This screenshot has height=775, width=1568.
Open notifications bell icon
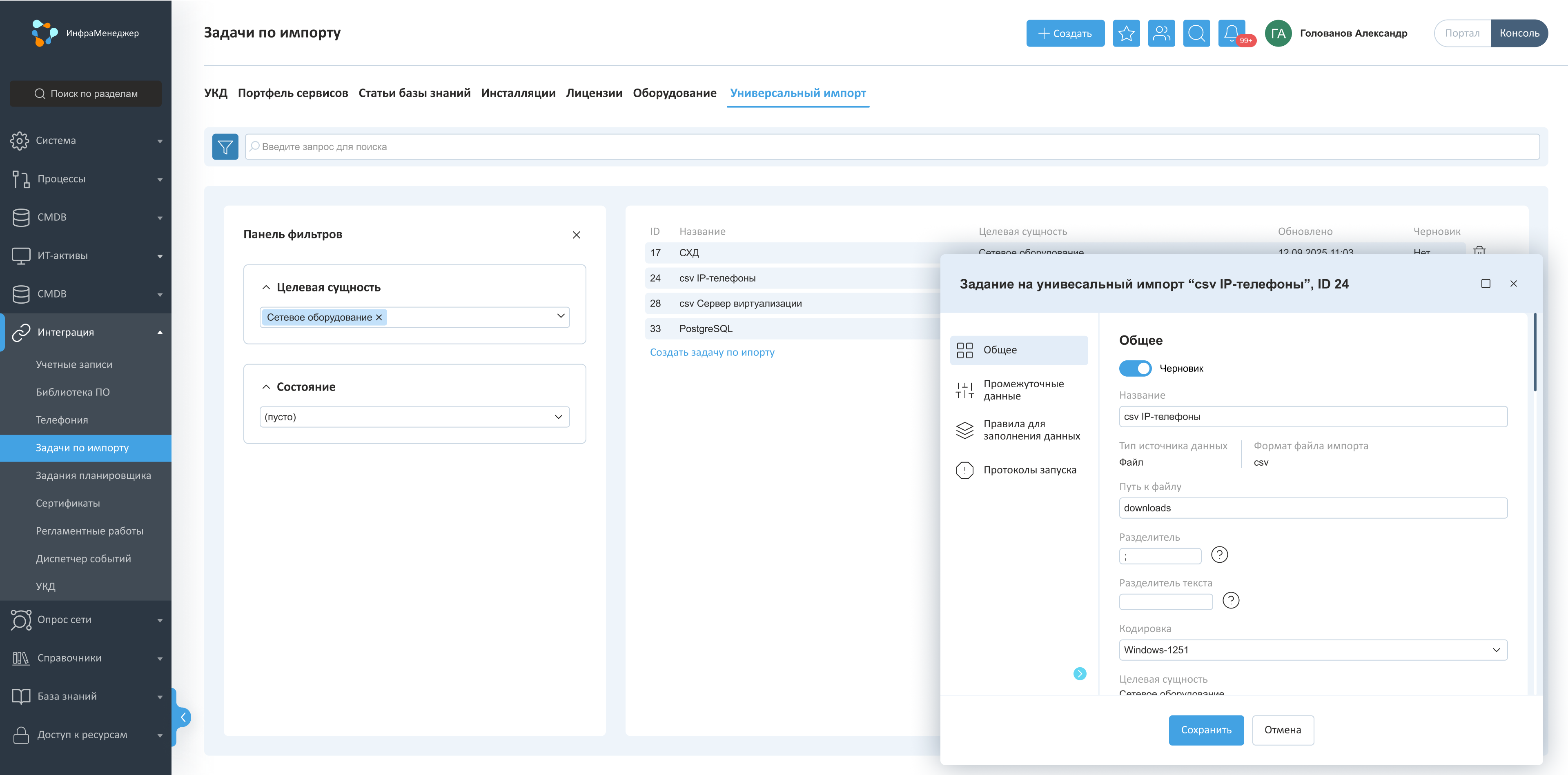(1231, 33)
